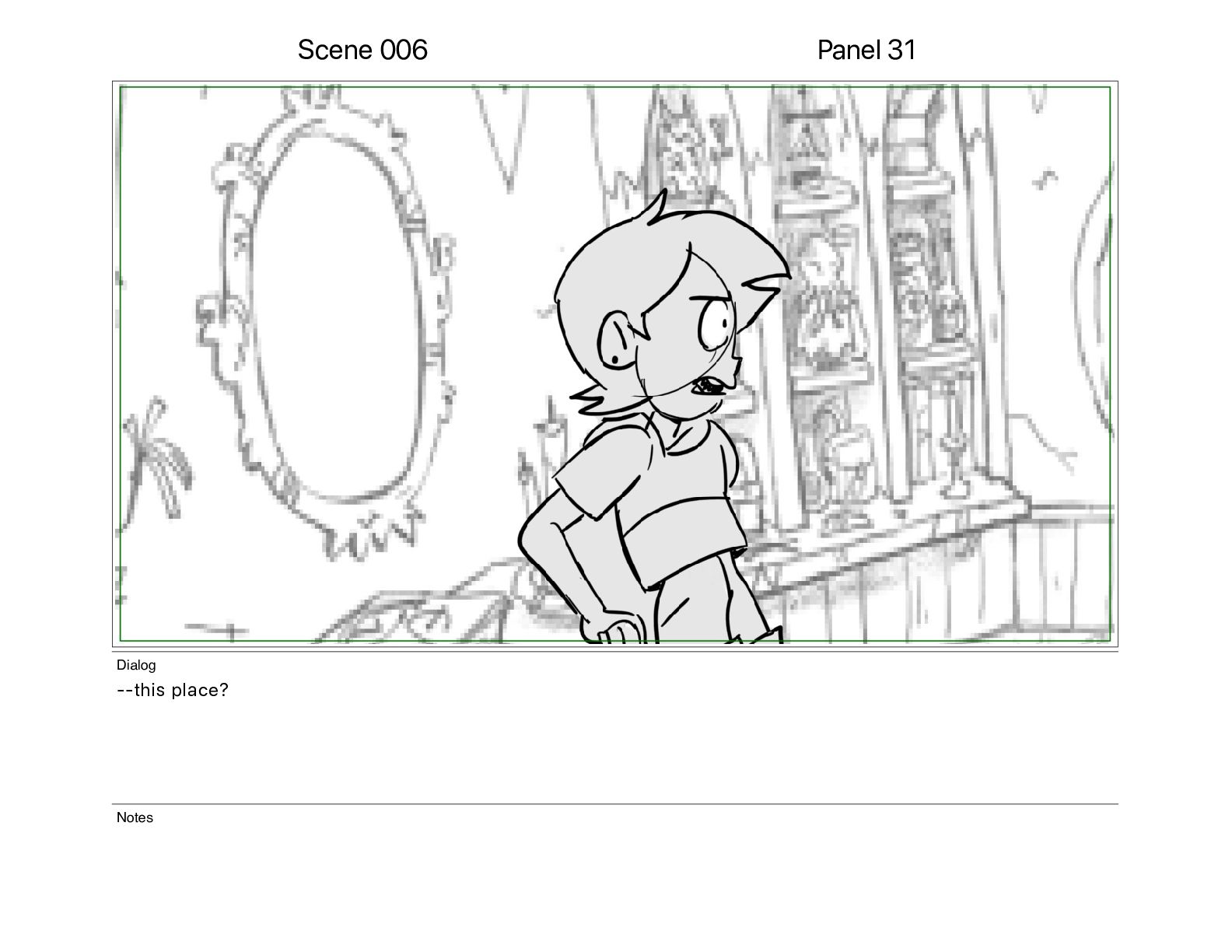Click the Panel 31 heading
1232x952 pixels.
[866, 50]
